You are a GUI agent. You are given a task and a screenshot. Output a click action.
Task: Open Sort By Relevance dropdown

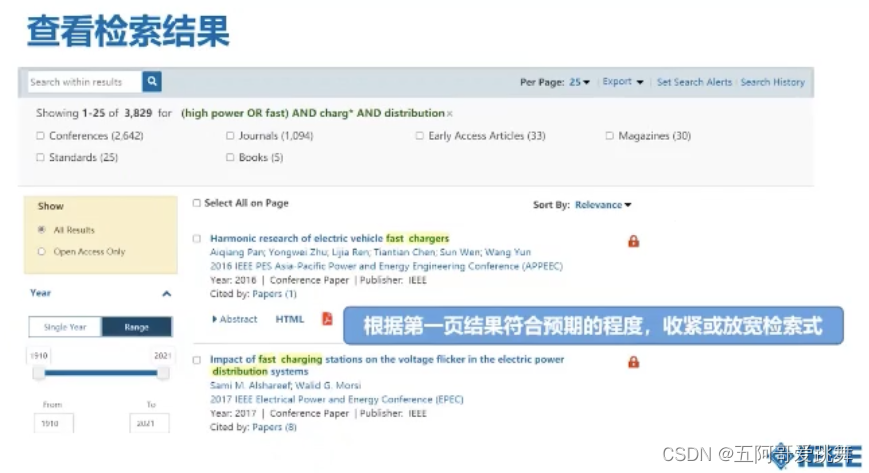pyautogui.click(x=603, y=205)
